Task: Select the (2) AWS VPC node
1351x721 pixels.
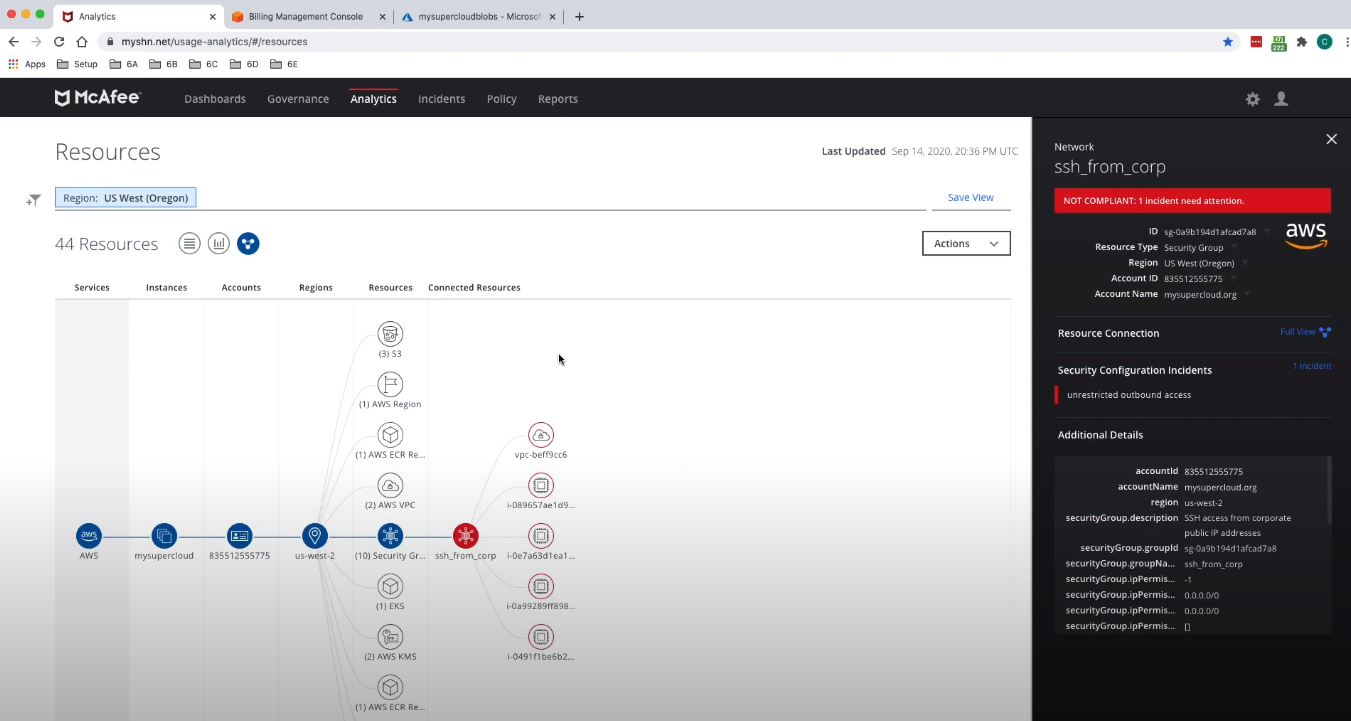Action: (390, 485)
